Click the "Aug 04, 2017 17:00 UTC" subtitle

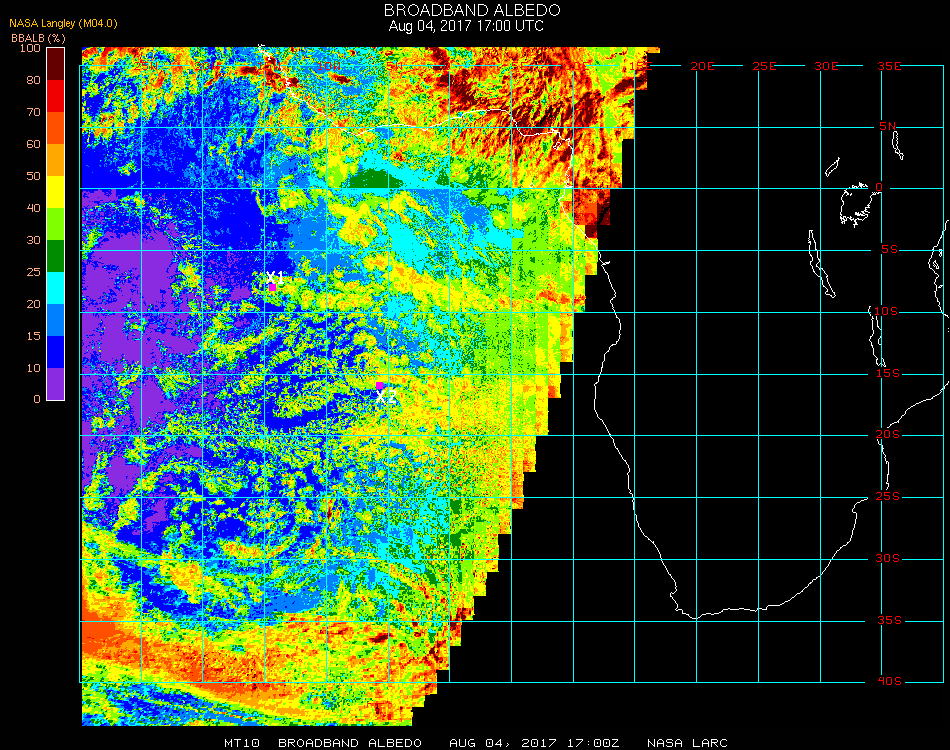466,26
